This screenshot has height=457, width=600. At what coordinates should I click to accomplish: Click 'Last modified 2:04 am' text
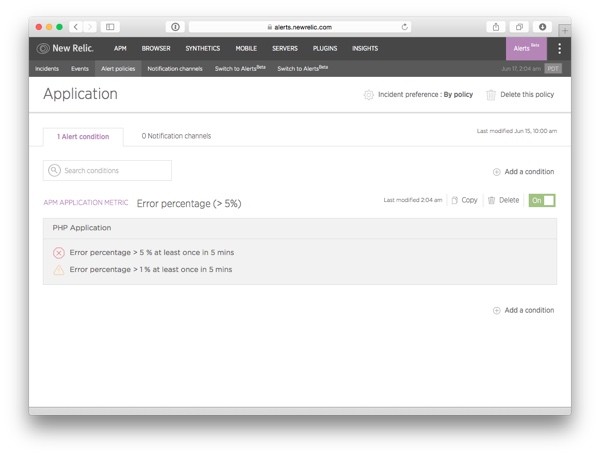pos(413,200)
